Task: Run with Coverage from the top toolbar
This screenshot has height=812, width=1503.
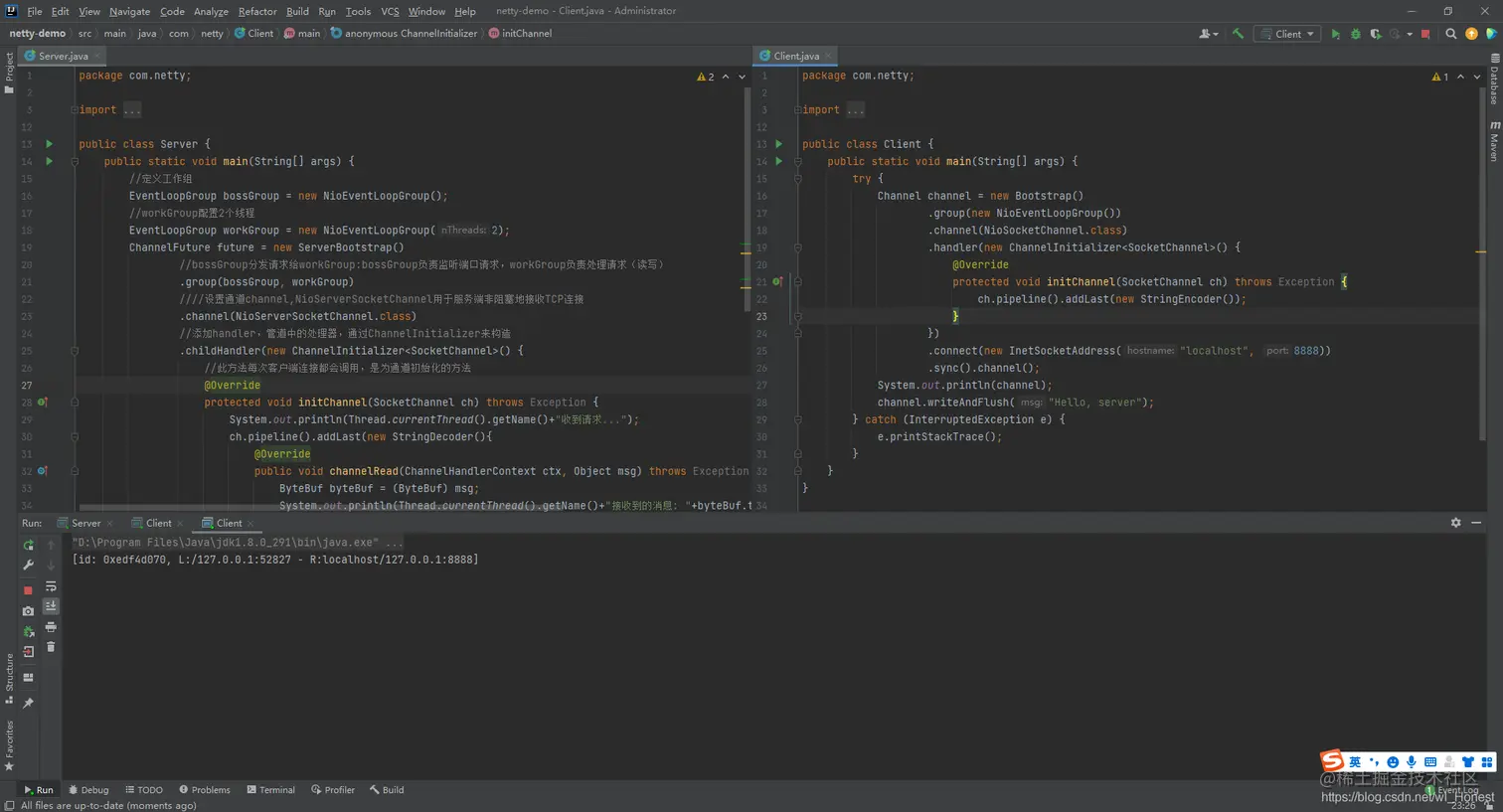Action: (x=1376, y=34)
